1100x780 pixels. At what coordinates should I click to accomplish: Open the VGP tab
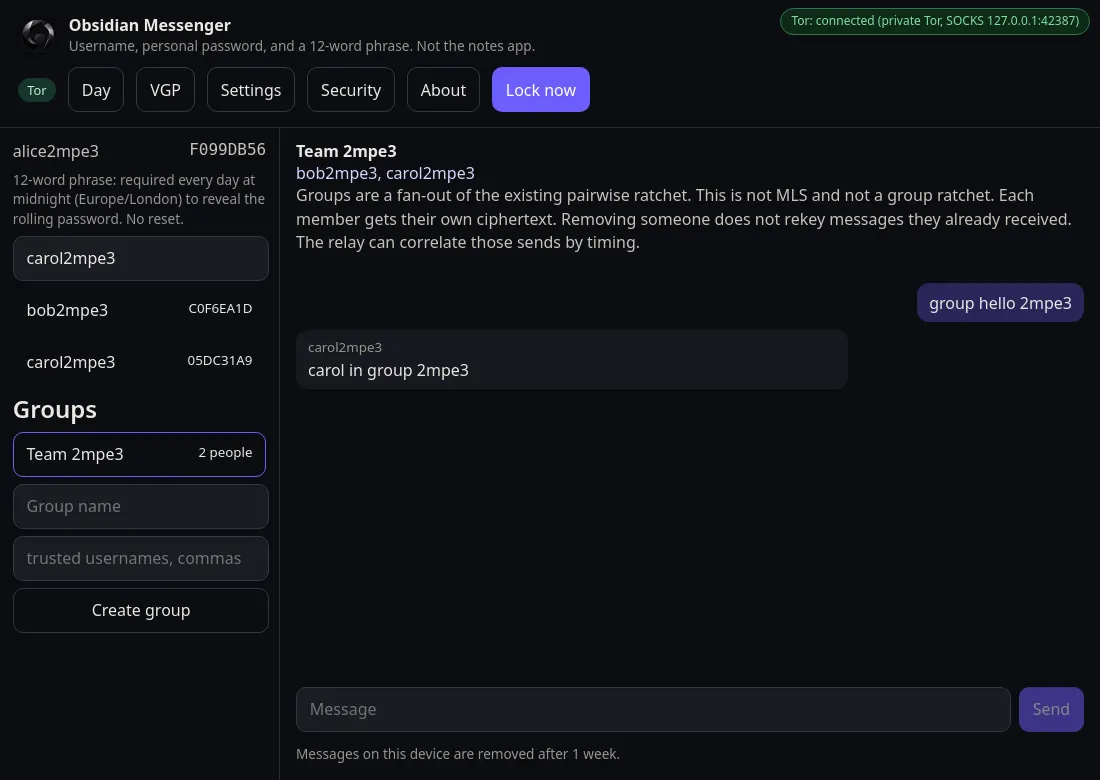(166, 90)
